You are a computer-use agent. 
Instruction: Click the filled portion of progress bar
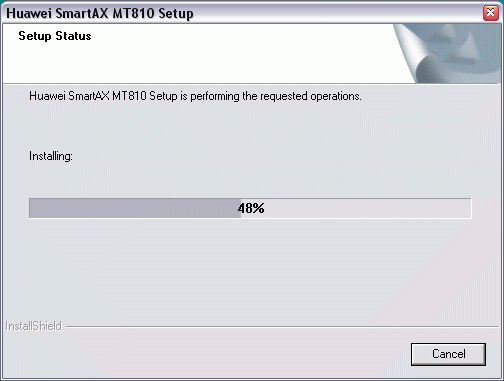click(x=135, y=208)
